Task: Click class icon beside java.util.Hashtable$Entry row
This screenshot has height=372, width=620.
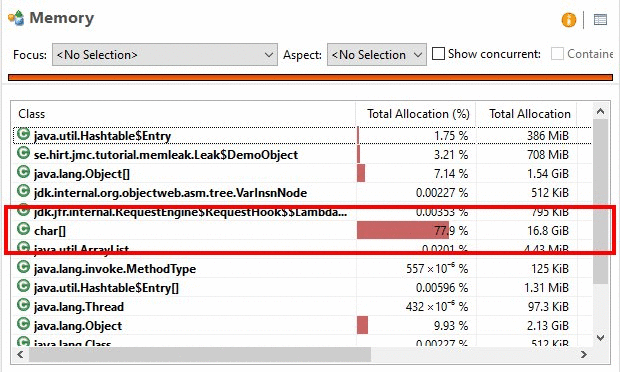Action: tap(23, 134)
